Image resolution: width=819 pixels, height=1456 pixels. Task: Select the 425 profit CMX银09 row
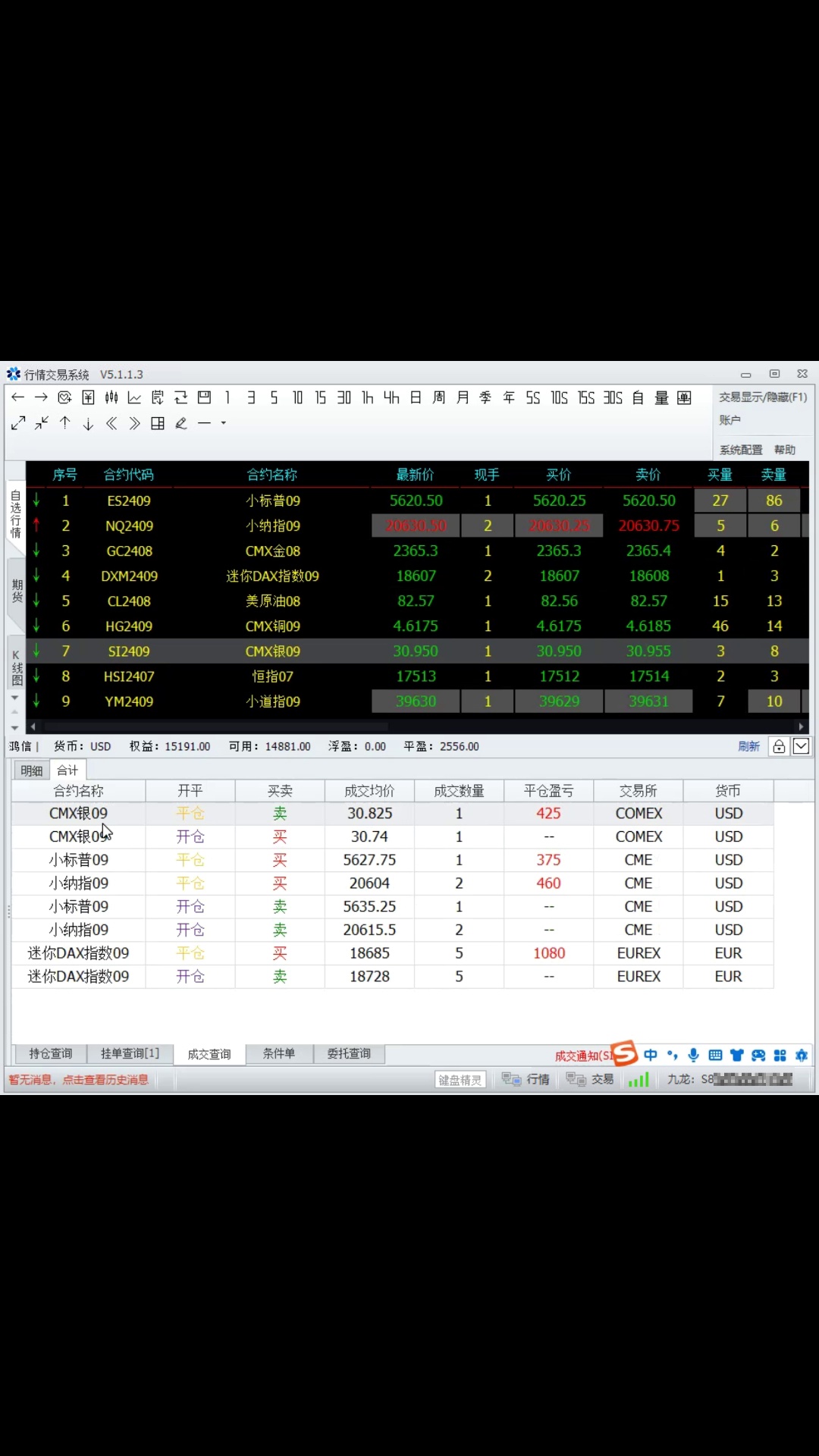393,814
